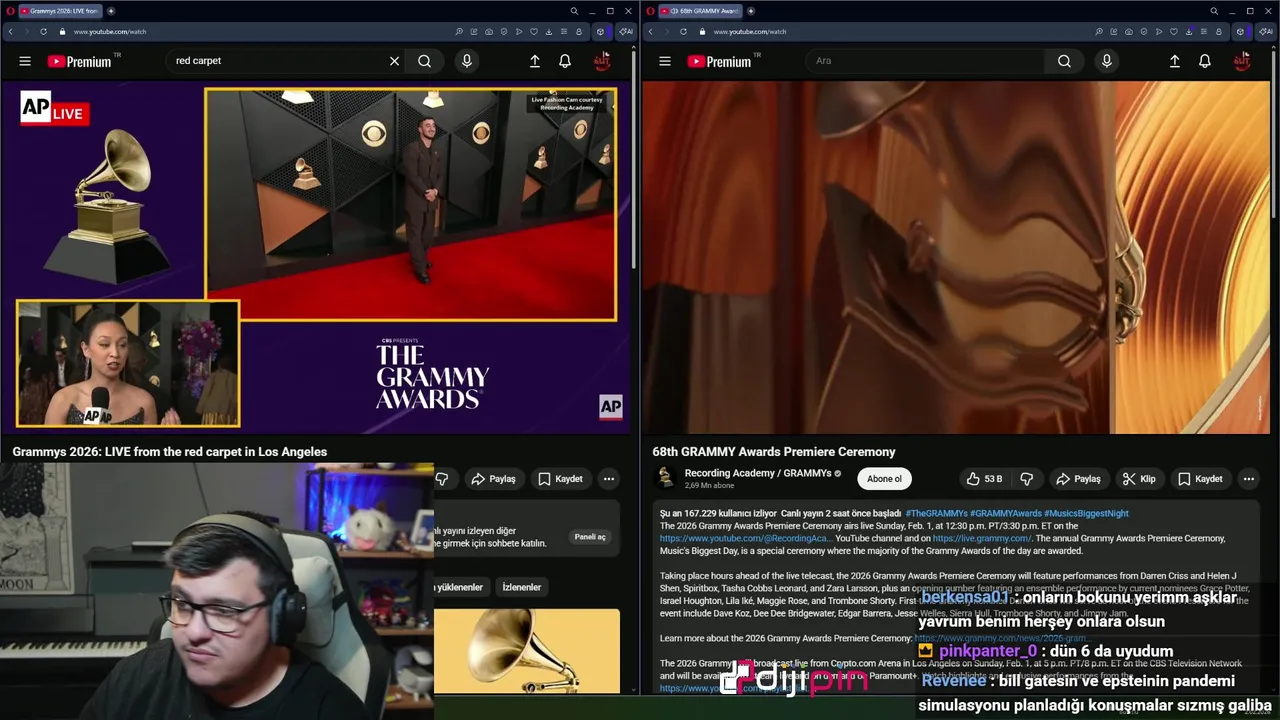Select the '68th GRAMMY Awards' browser tab
The width and height of the screenshot is (1280, 720).
tap(700, 11)
